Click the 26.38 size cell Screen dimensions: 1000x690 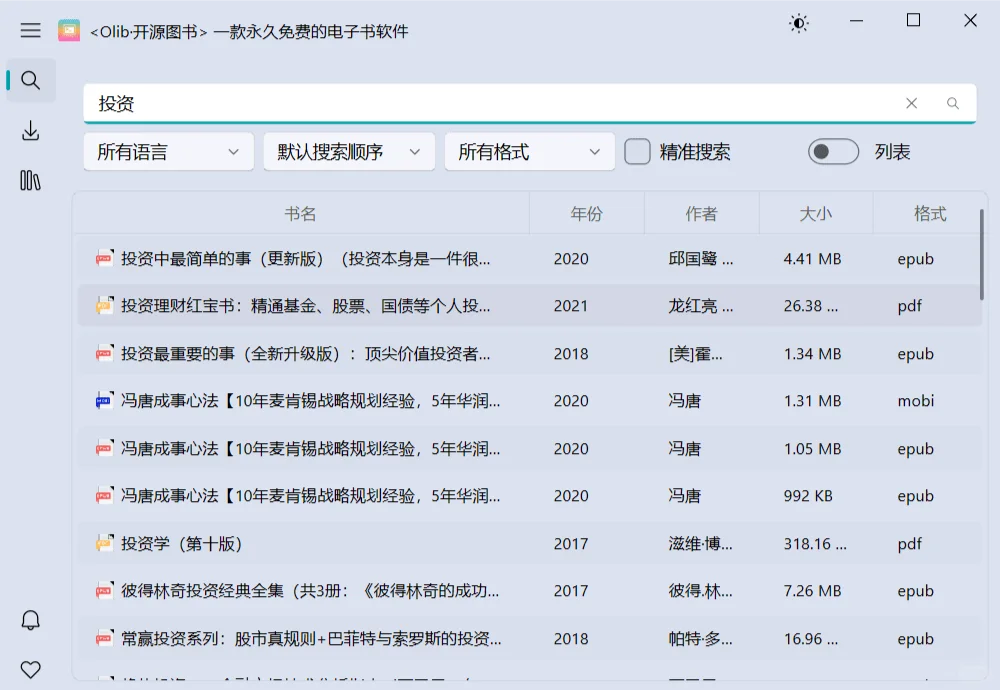coord(811,305)
